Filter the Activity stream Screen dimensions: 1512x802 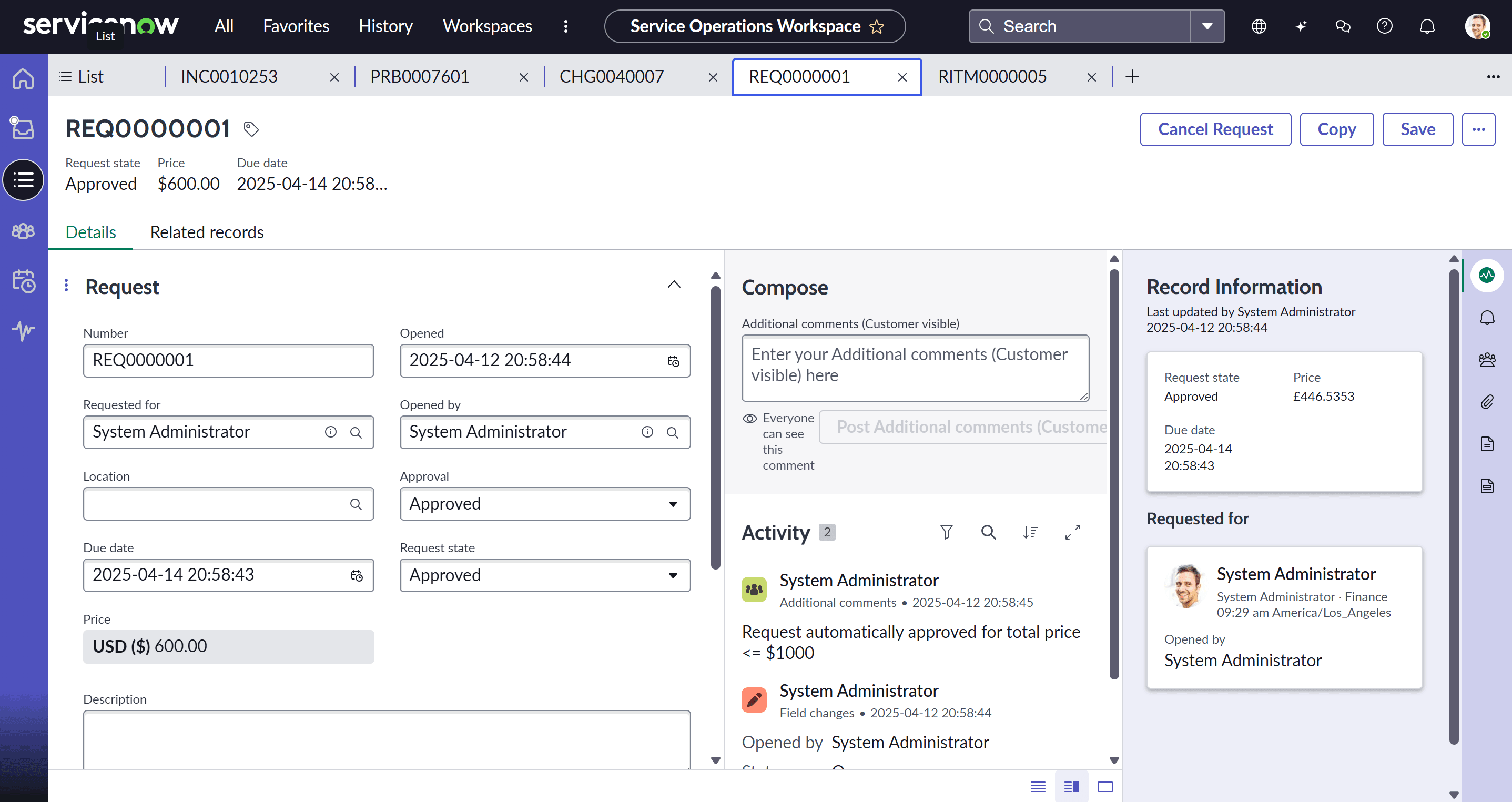947,532
